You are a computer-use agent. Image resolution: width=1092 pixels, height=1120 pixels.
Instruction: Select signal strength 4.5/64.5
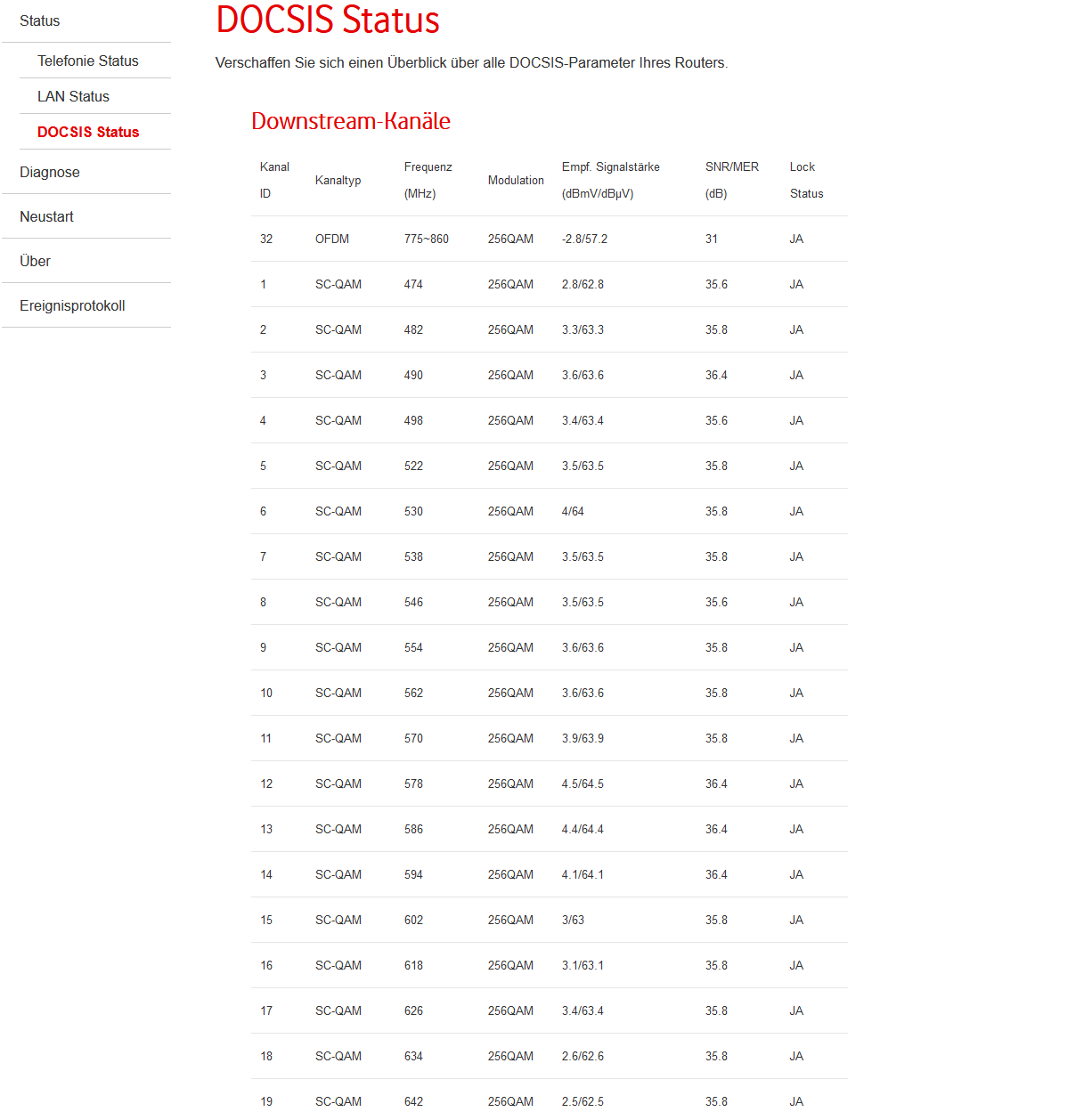point(583,783)
